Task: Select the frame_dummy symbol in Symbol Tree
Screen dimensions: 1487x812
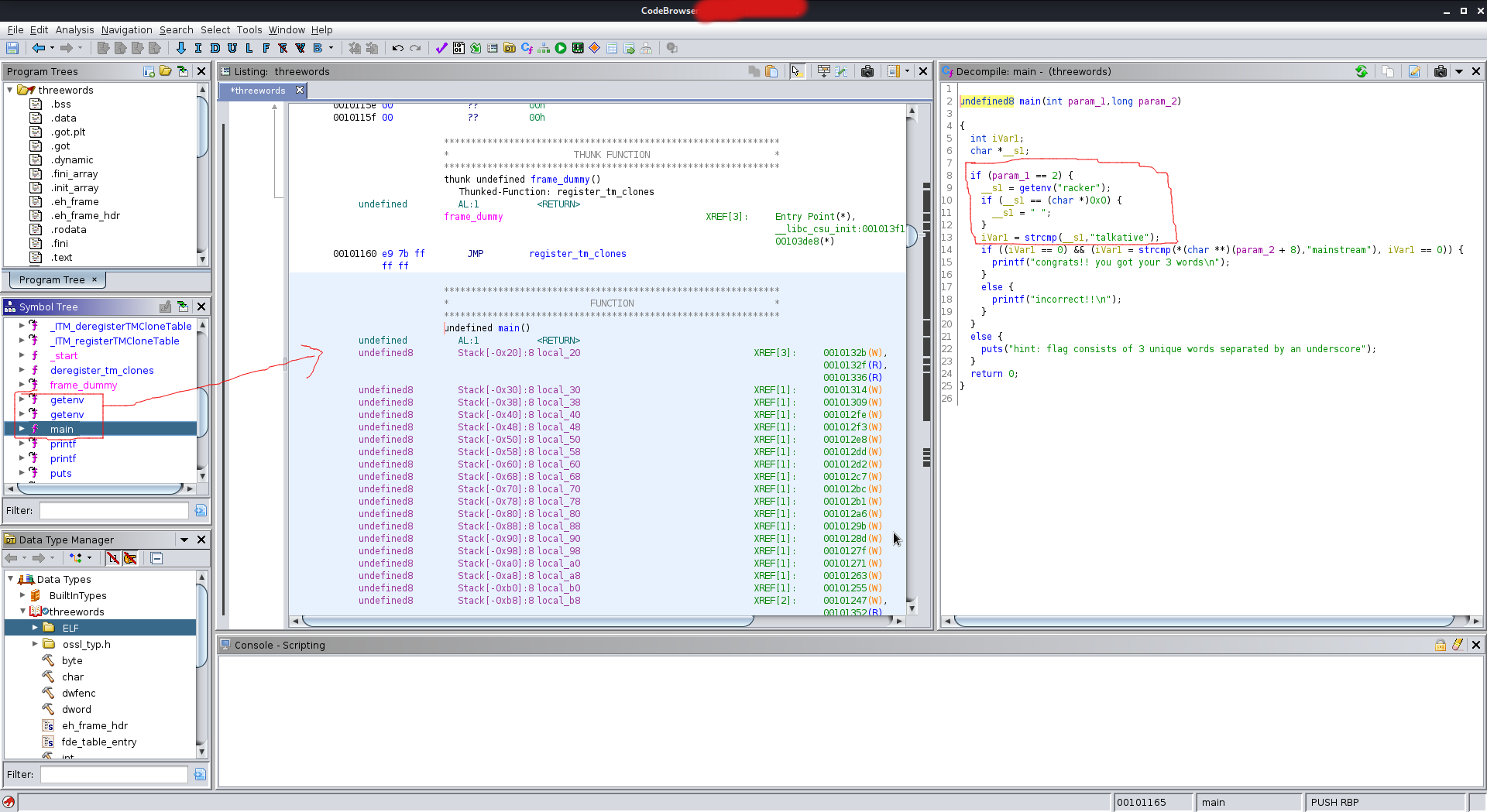Action: coord(84,385)
